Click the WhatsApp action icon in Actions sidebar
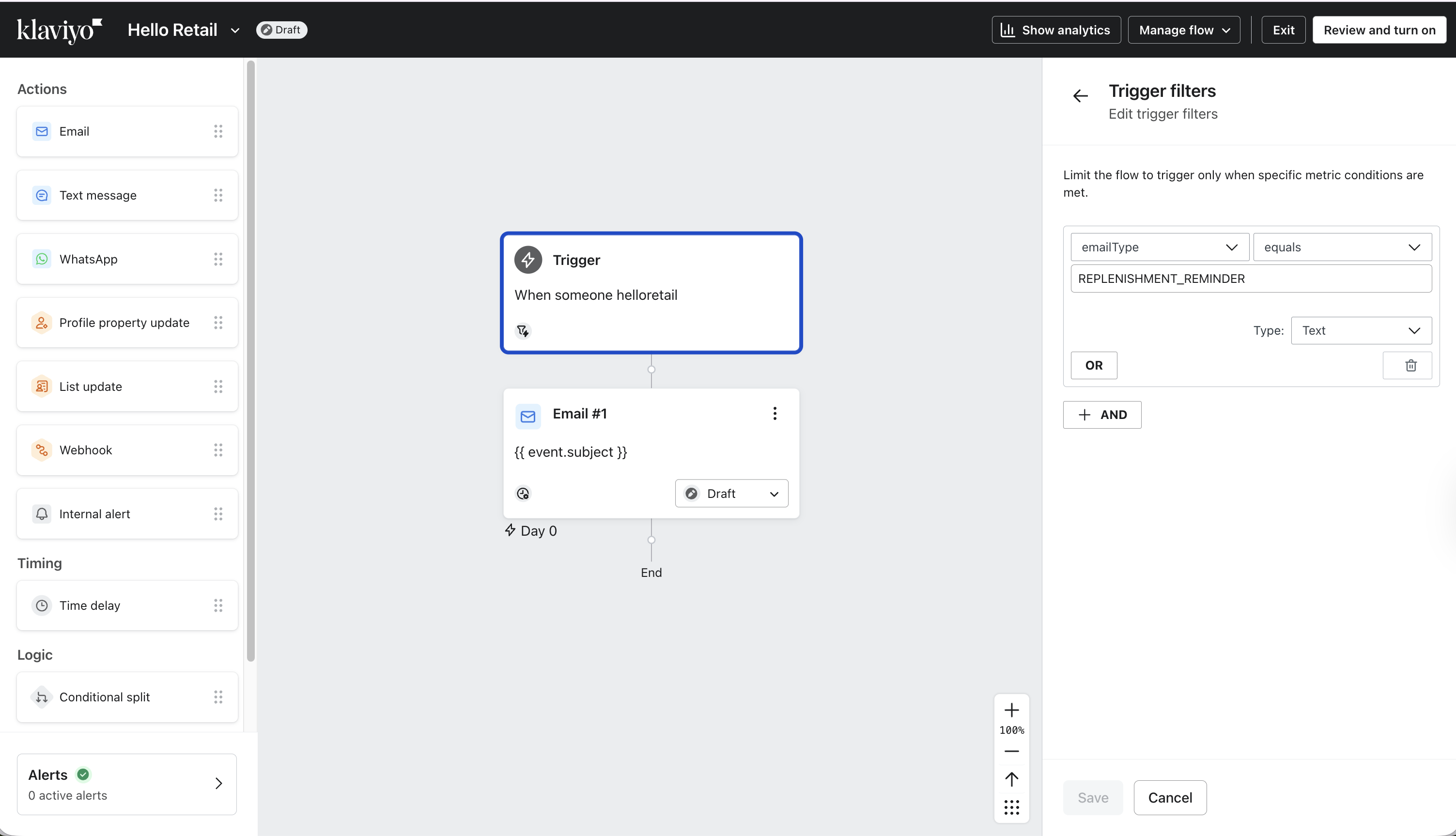Image resolution: width=1456 pixels, height=836 pixels. tap(41, 259)
